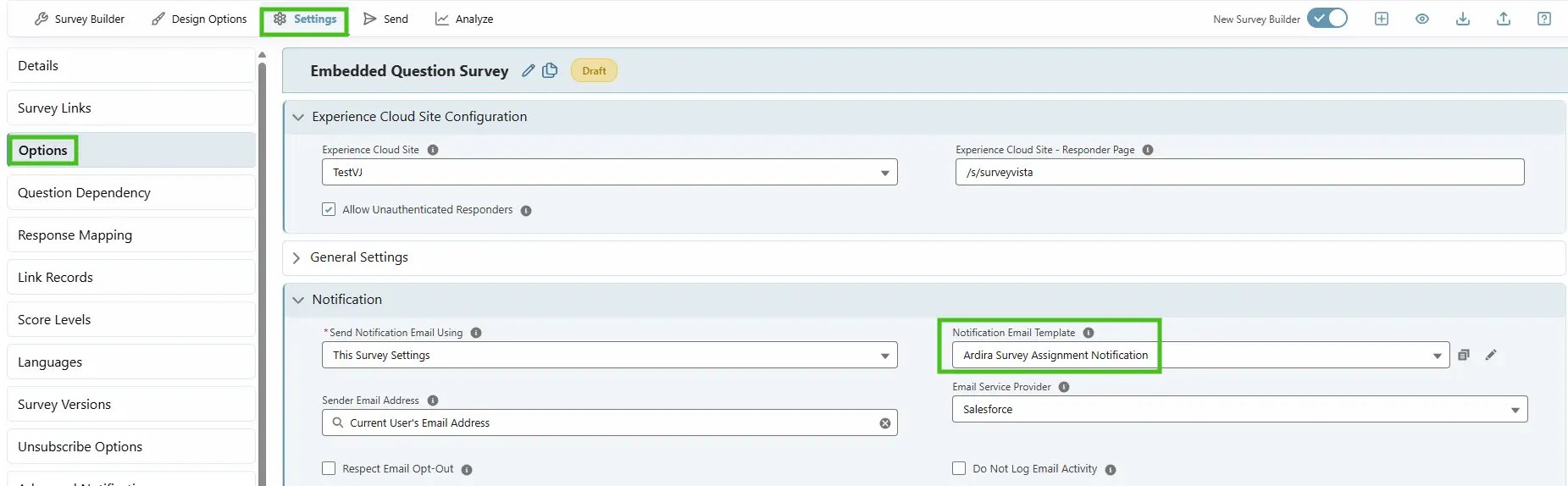The width and height of the screenshot is (1568, 486).
Task: Open the Design Options tab
Action: pos(199,19)
